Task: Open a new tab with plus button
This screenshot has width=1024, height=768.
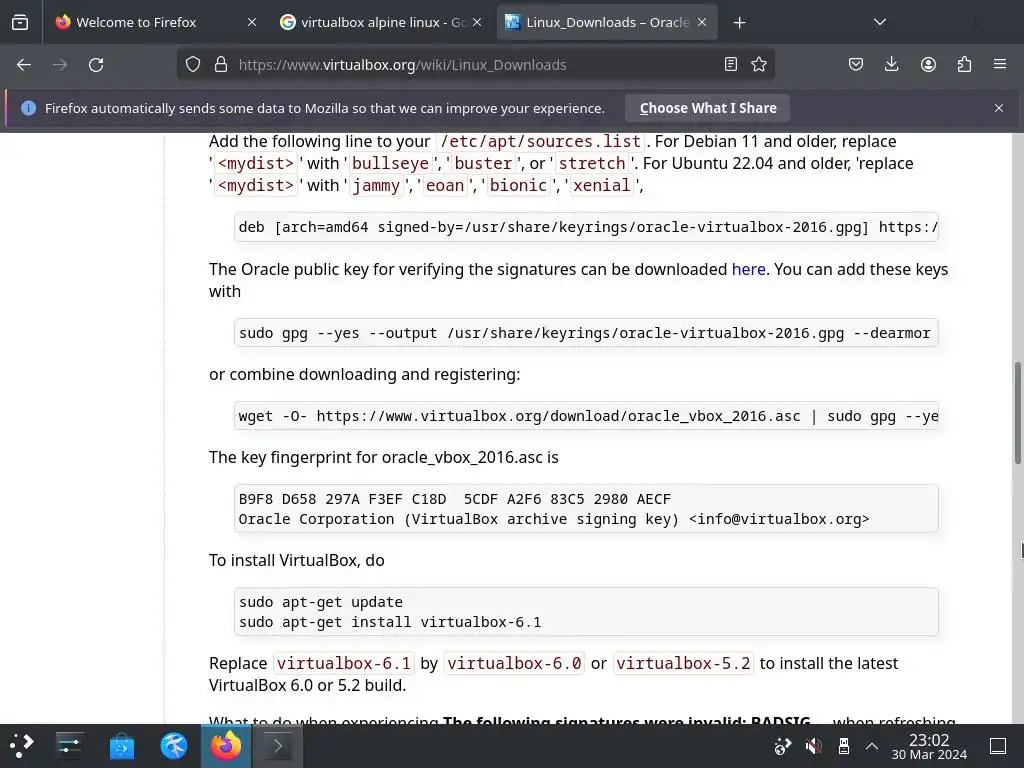Action: [x=739, y=23]
